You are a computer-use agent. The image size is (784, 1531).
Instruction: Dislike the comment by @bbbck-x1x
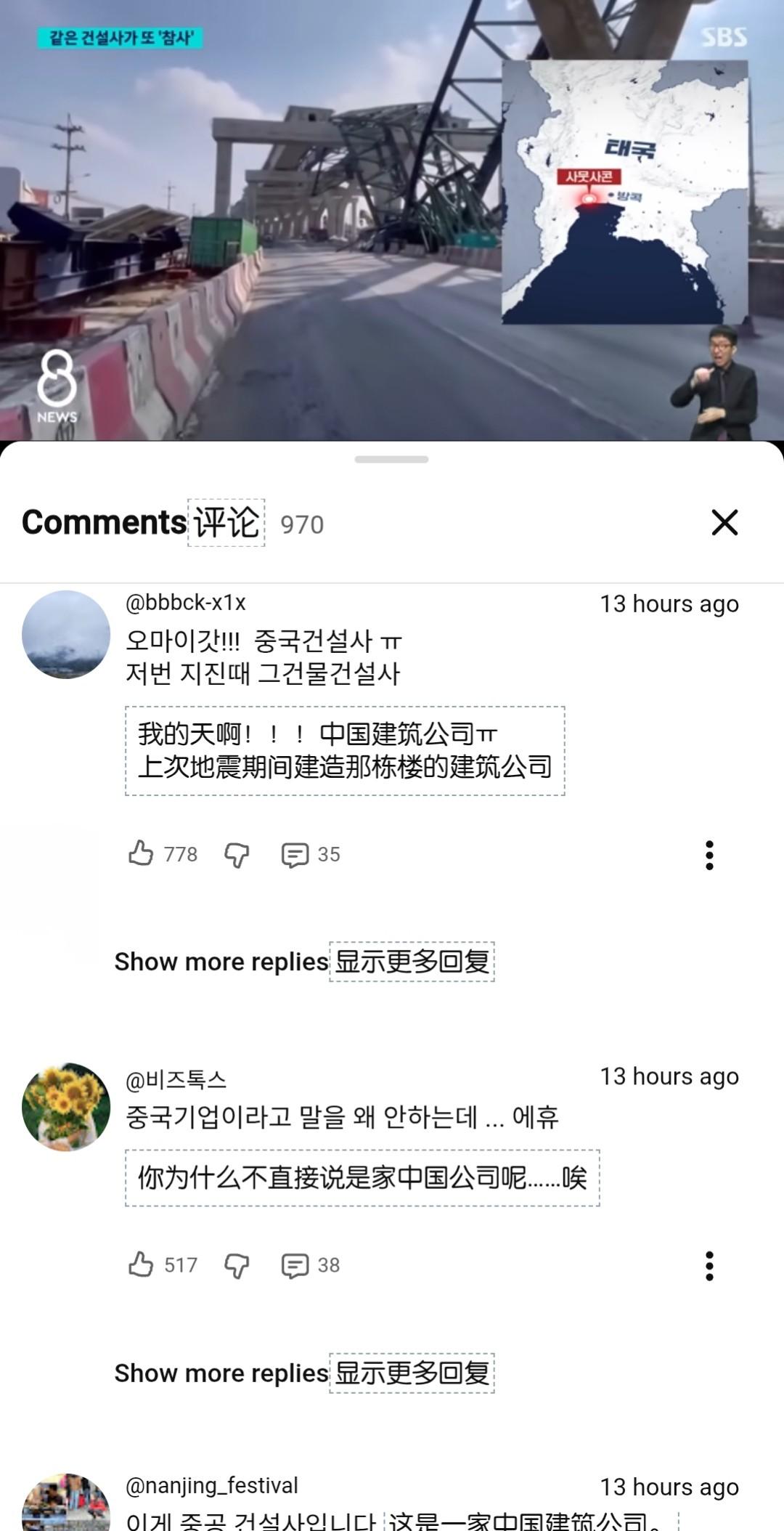[237, 855]
